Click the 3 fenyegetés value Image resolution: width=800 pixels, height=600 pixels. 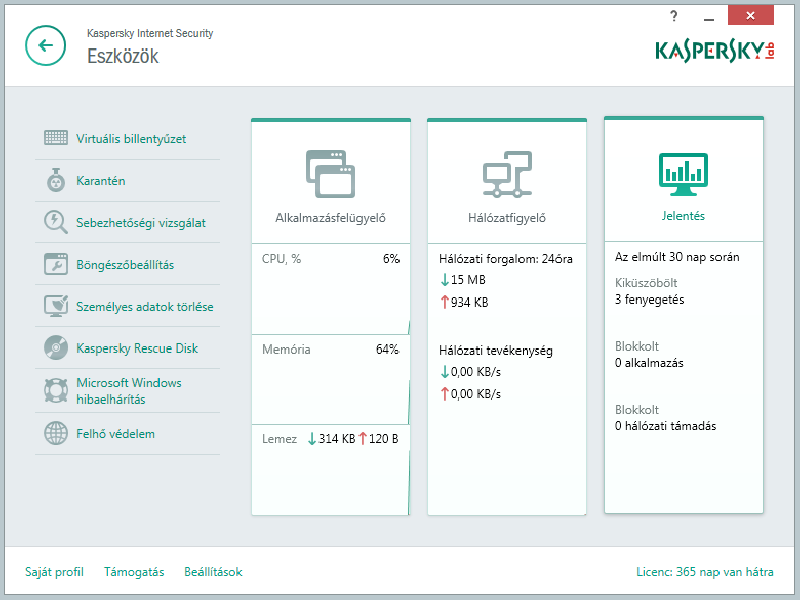(649, 299)
